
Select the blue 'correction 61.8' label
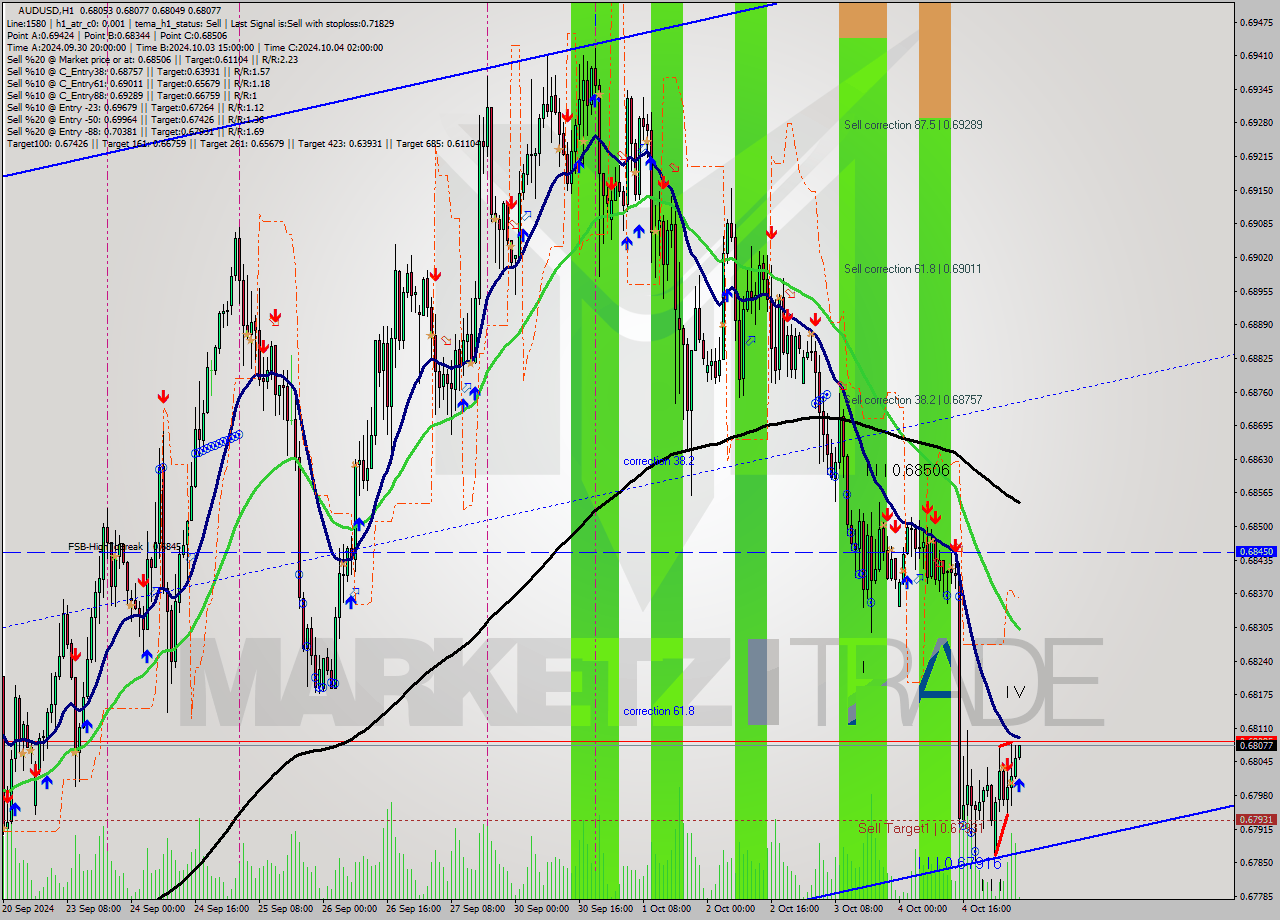pos(658,711)
